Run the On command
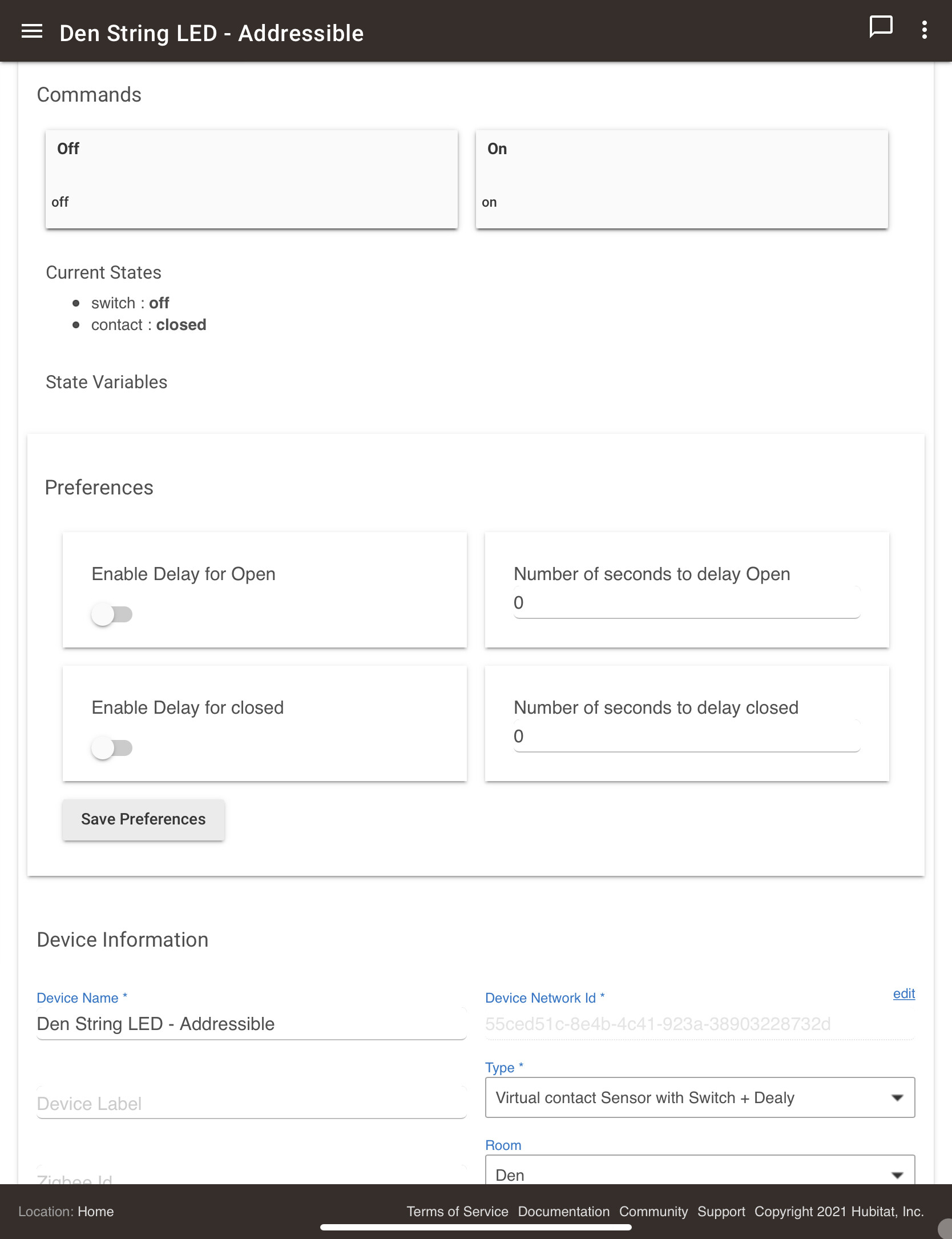This screenshot has height=1239, width=952. tap(681, 179)
